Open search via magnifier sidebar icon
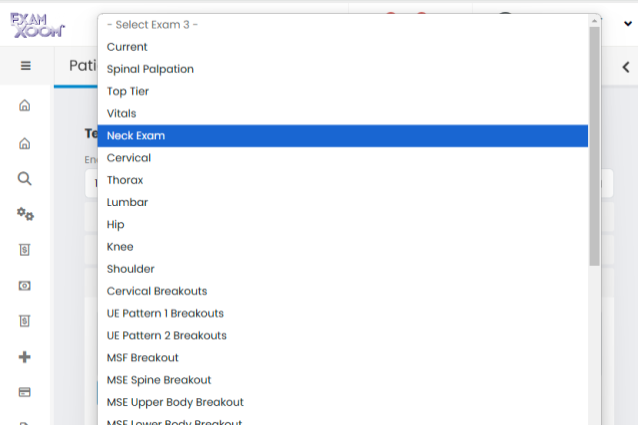 (25, 179)
